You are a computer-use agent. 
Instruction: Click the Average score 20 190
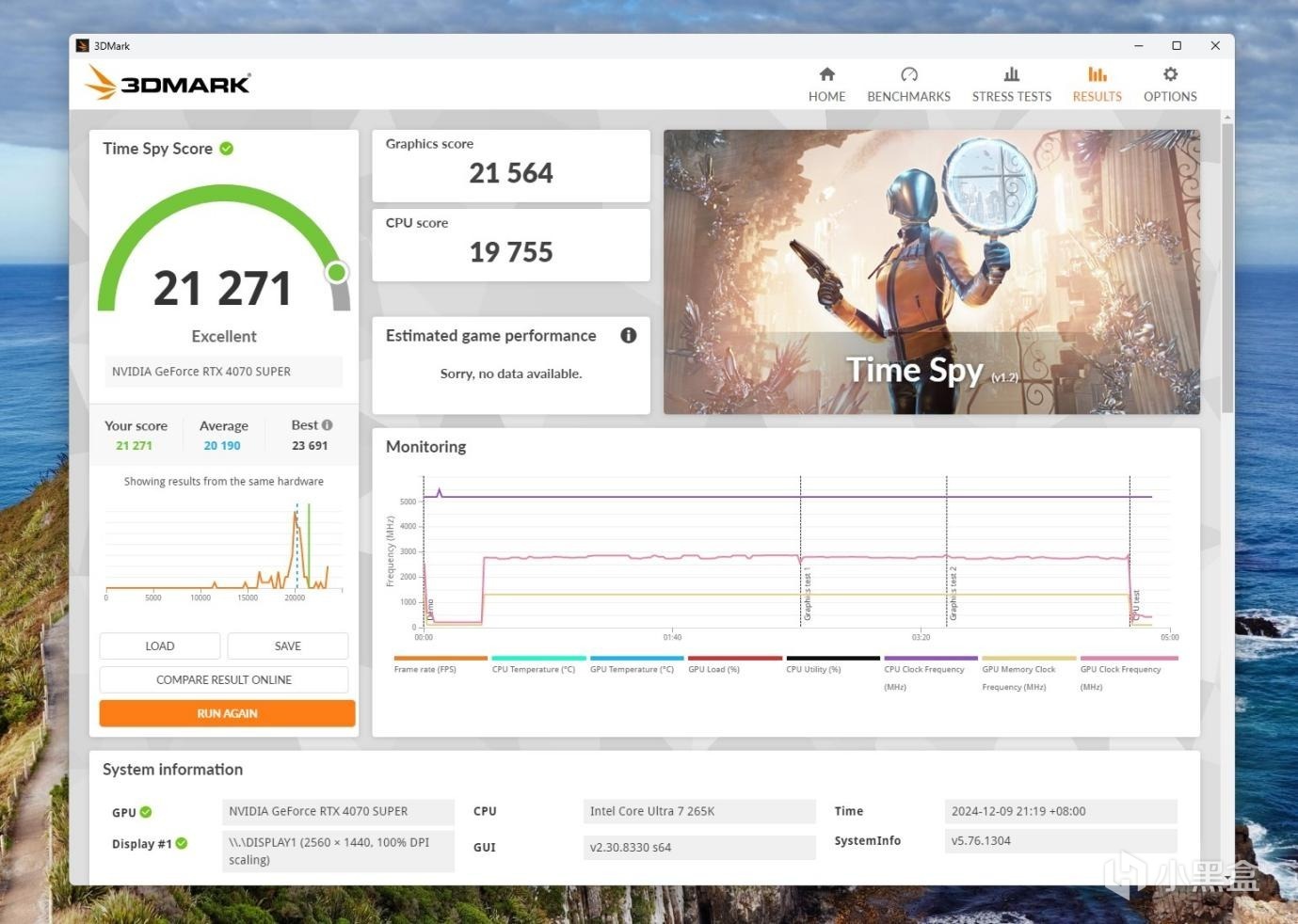tap(222, 446)
